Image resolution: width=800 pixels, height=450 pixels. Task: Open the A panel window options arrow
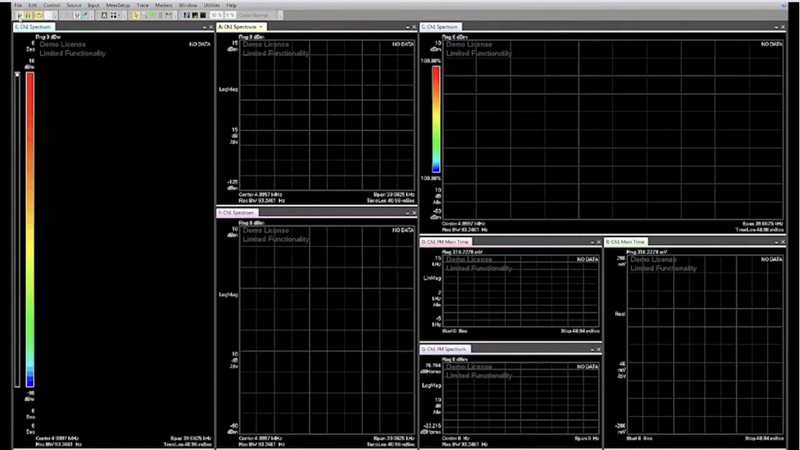tap(408, 27)
